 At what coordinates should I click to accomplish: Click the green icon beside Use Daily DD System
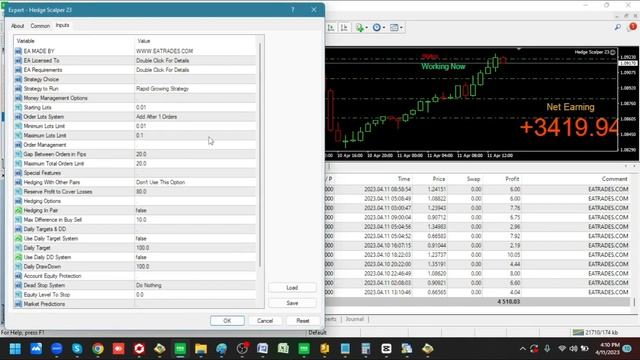pos(18,257)
